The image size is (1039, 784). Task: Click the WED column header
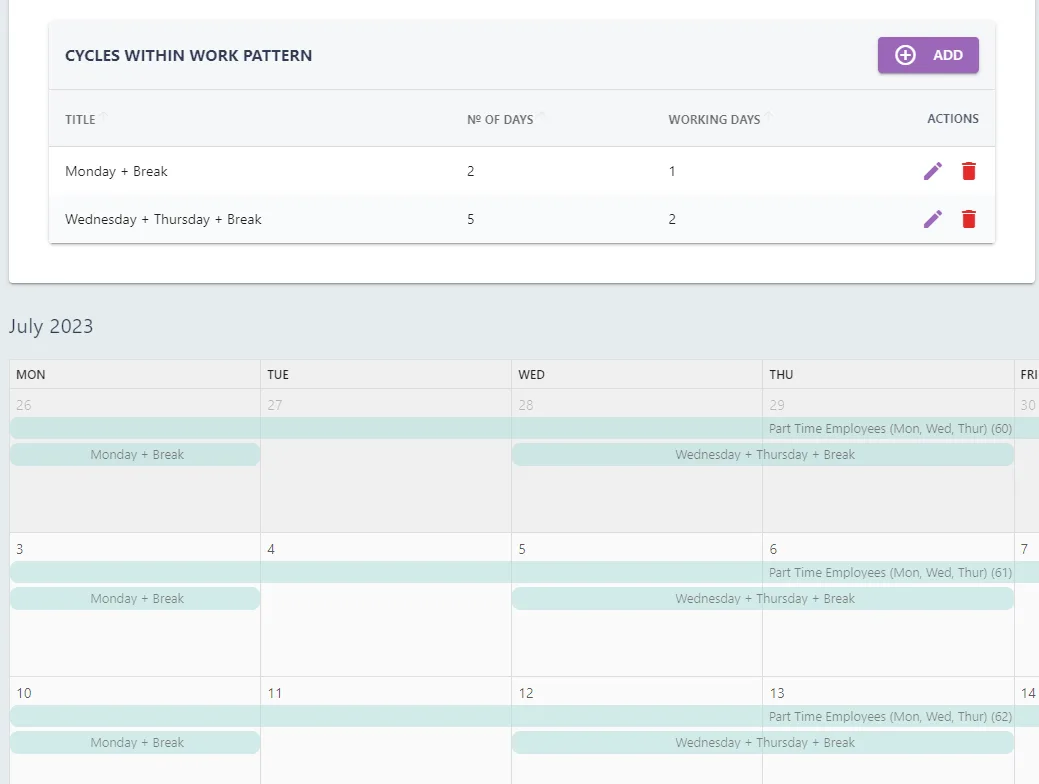coord(637,374)
